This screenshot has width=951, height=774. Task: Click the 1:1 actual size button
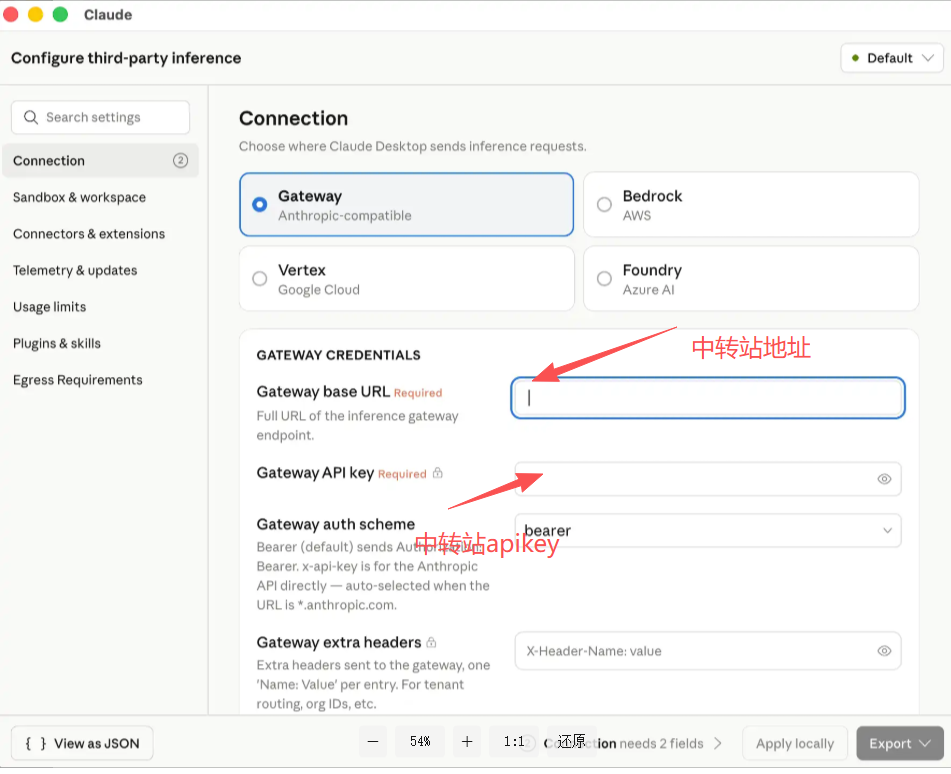[514, 741]
